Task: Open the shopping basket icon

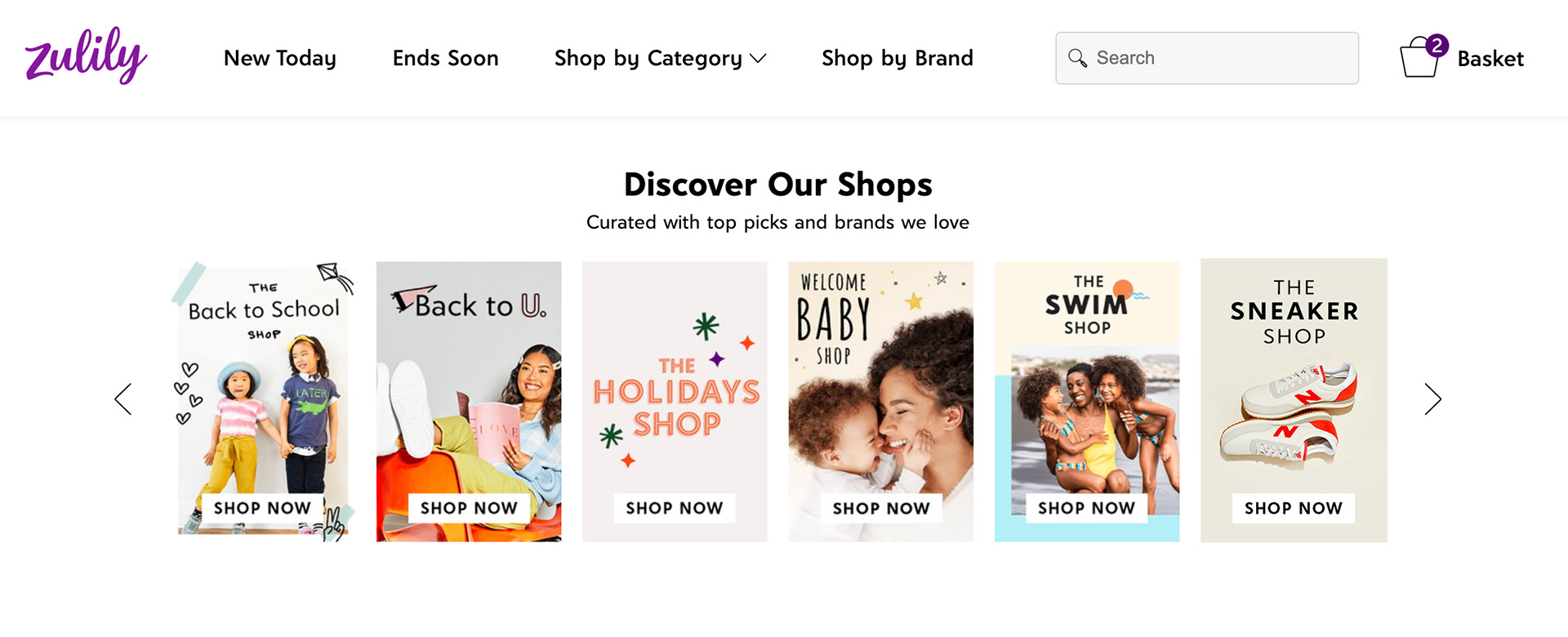Action: pyautogui.click(x=1419, y=59)
